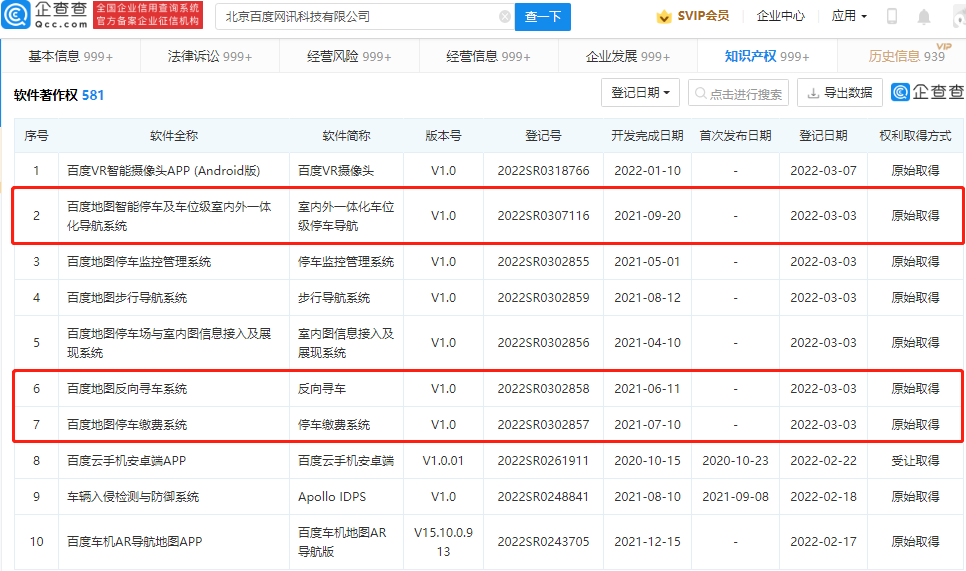The image size is (966, 571).
Task: Go to 企业中心 link
Action: tap(780, 16)
